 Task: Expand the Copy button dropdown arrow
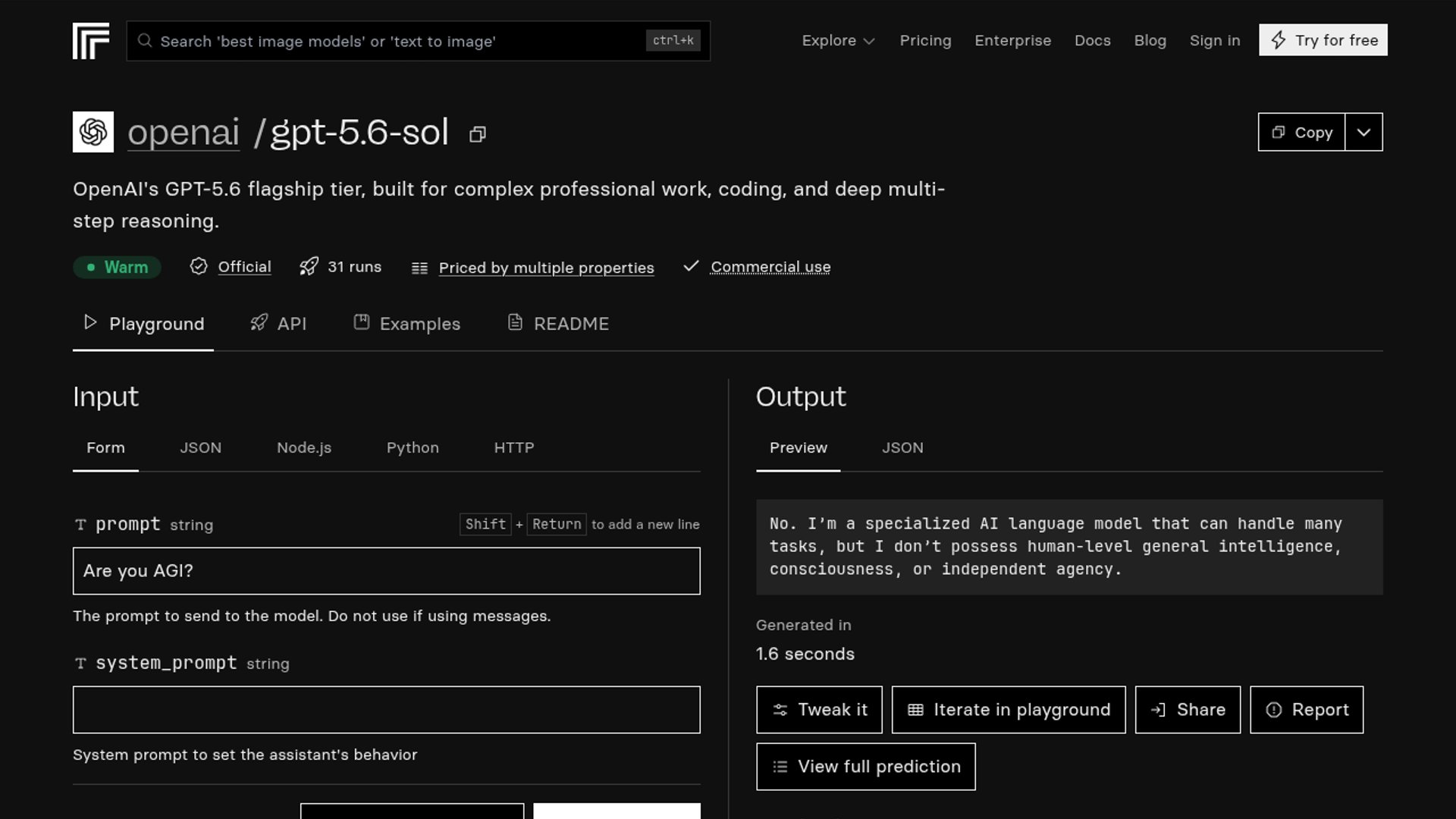1363,132
